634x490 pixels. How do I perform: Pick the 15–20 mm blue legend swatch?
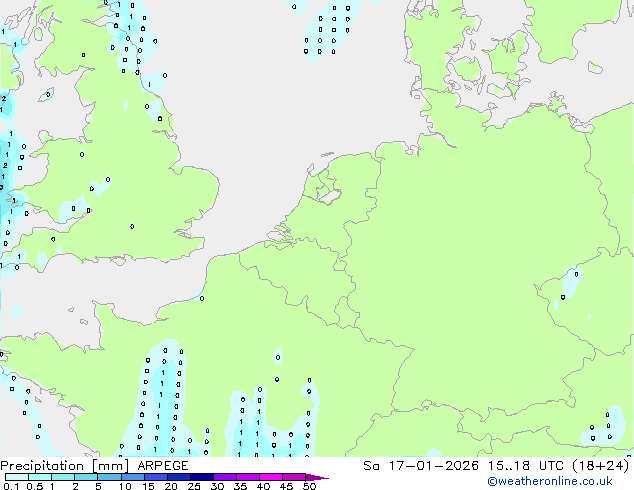155,477
